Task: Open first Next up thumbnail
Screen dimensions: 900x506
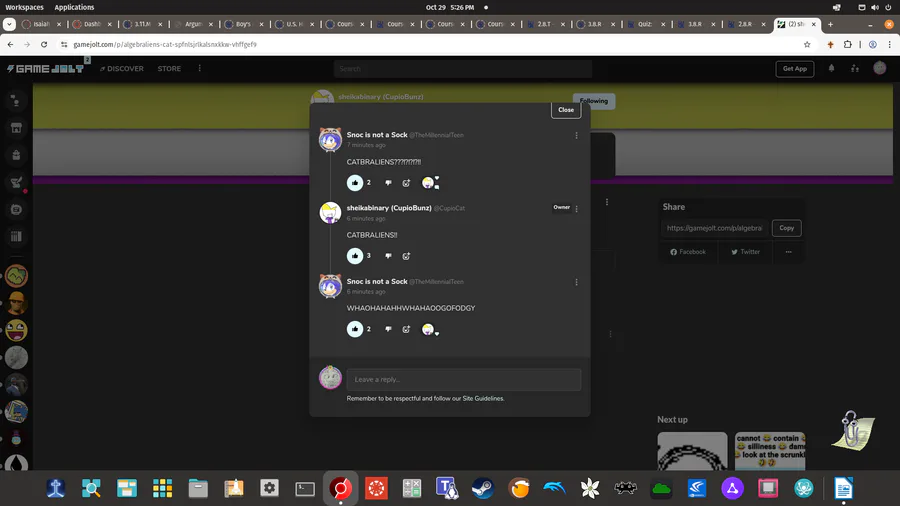Action: (x=692, y=451)
